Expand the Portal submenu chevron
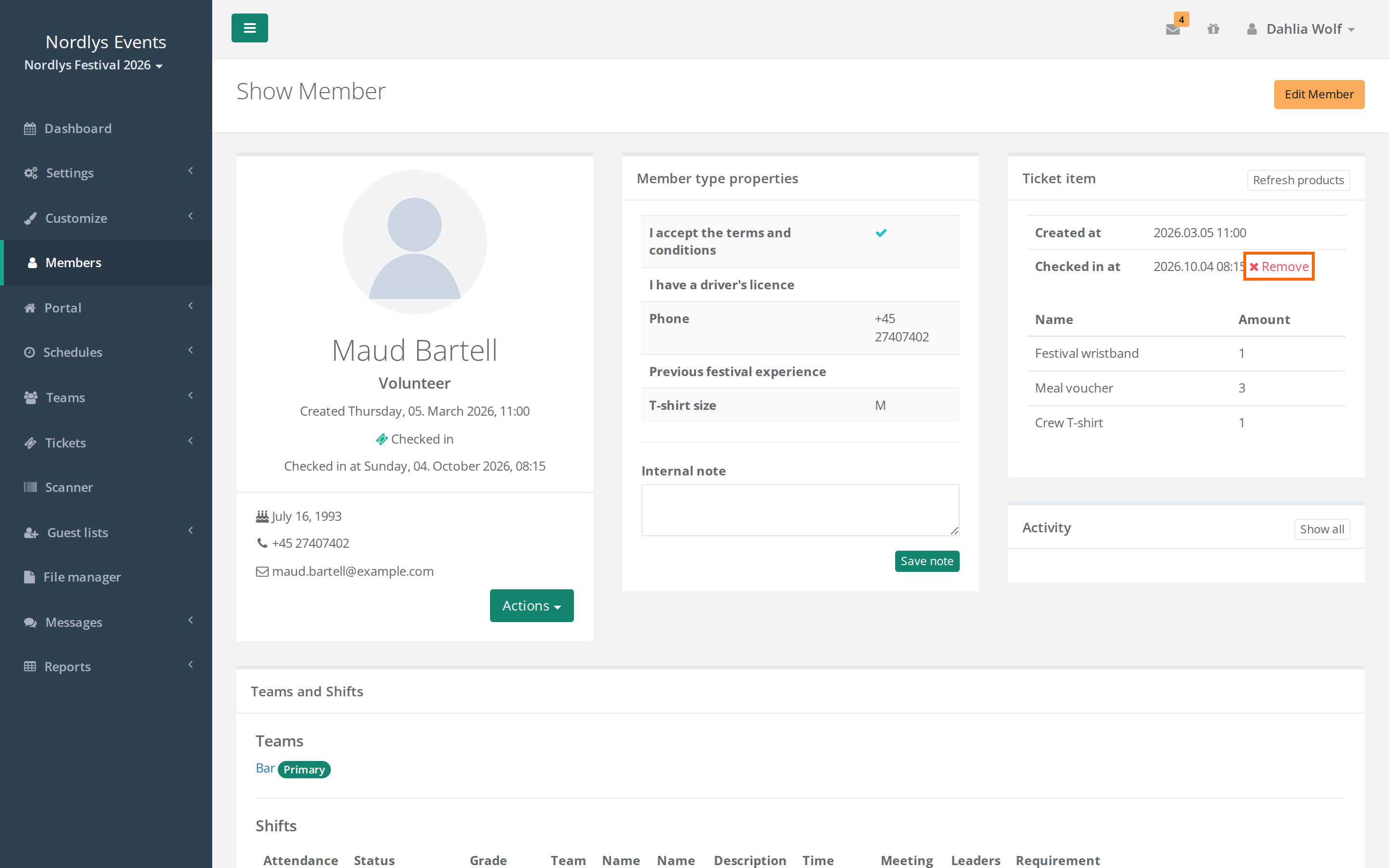1389x868 pixels. click(x=191, y=305)
